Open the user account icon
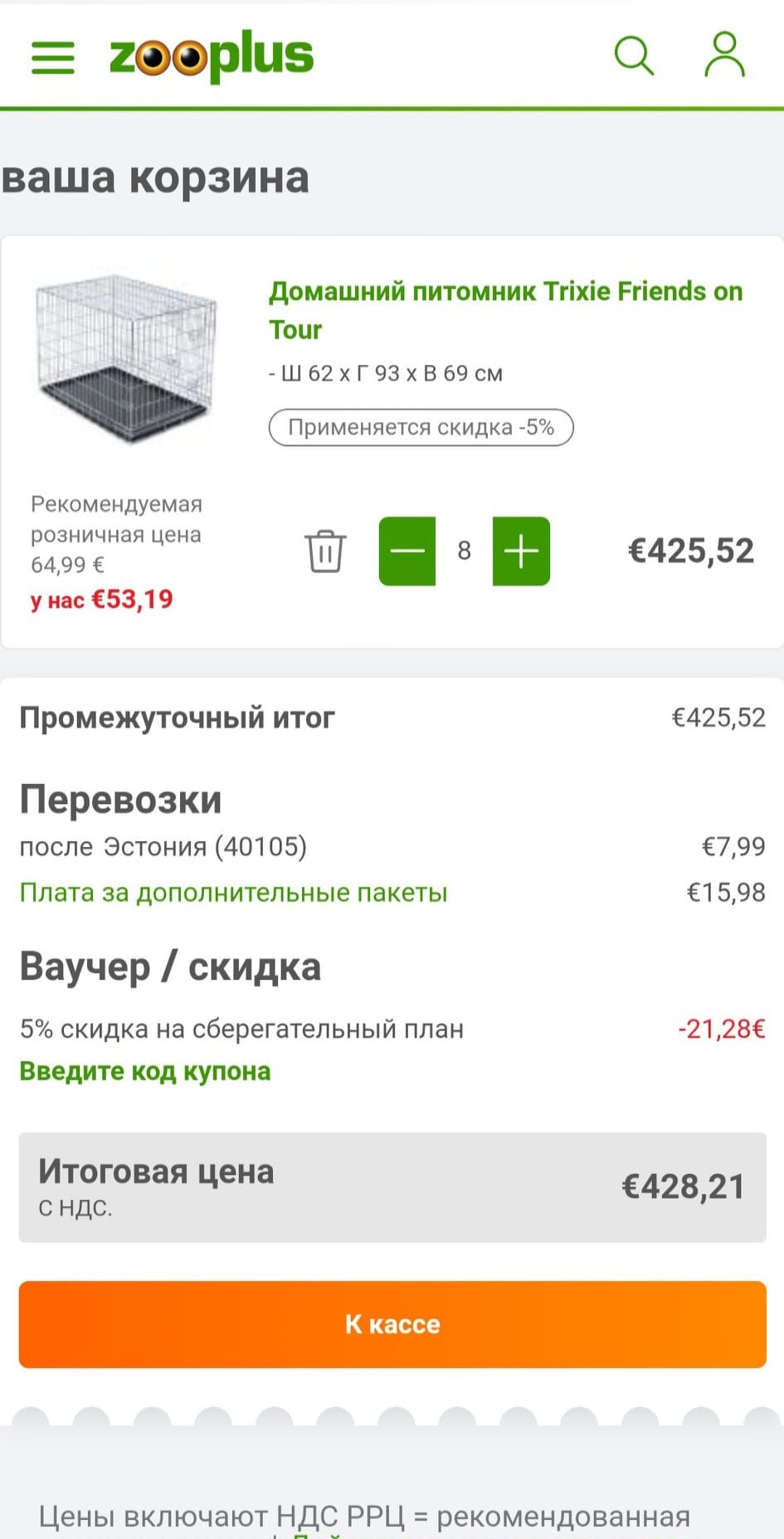Viewport: 784px width, 1539px height. 724,56
